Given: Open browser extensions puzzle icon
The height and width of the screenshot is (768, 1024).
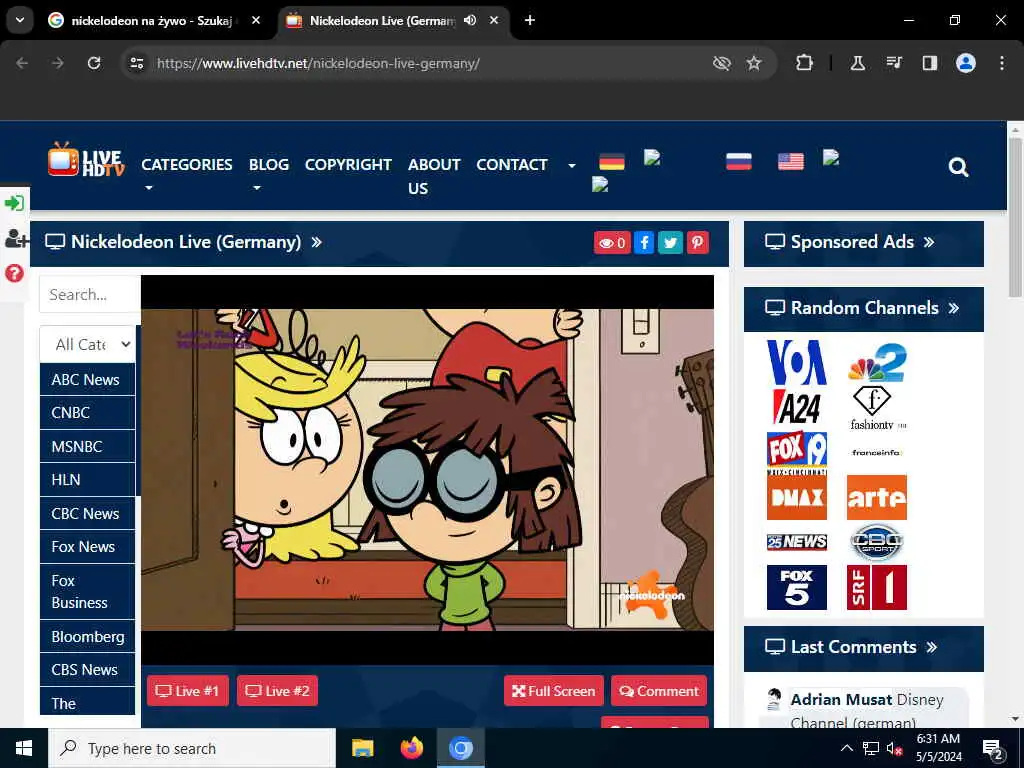Looking at the screenshot, I should click(804, 63).
